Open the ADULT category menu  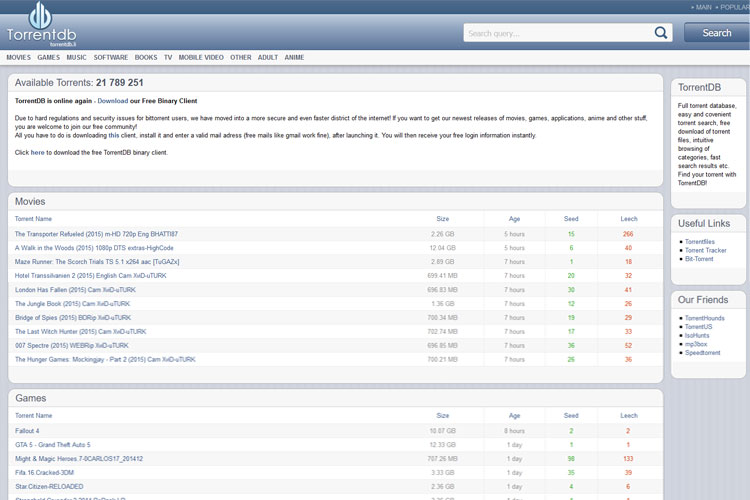268,57
